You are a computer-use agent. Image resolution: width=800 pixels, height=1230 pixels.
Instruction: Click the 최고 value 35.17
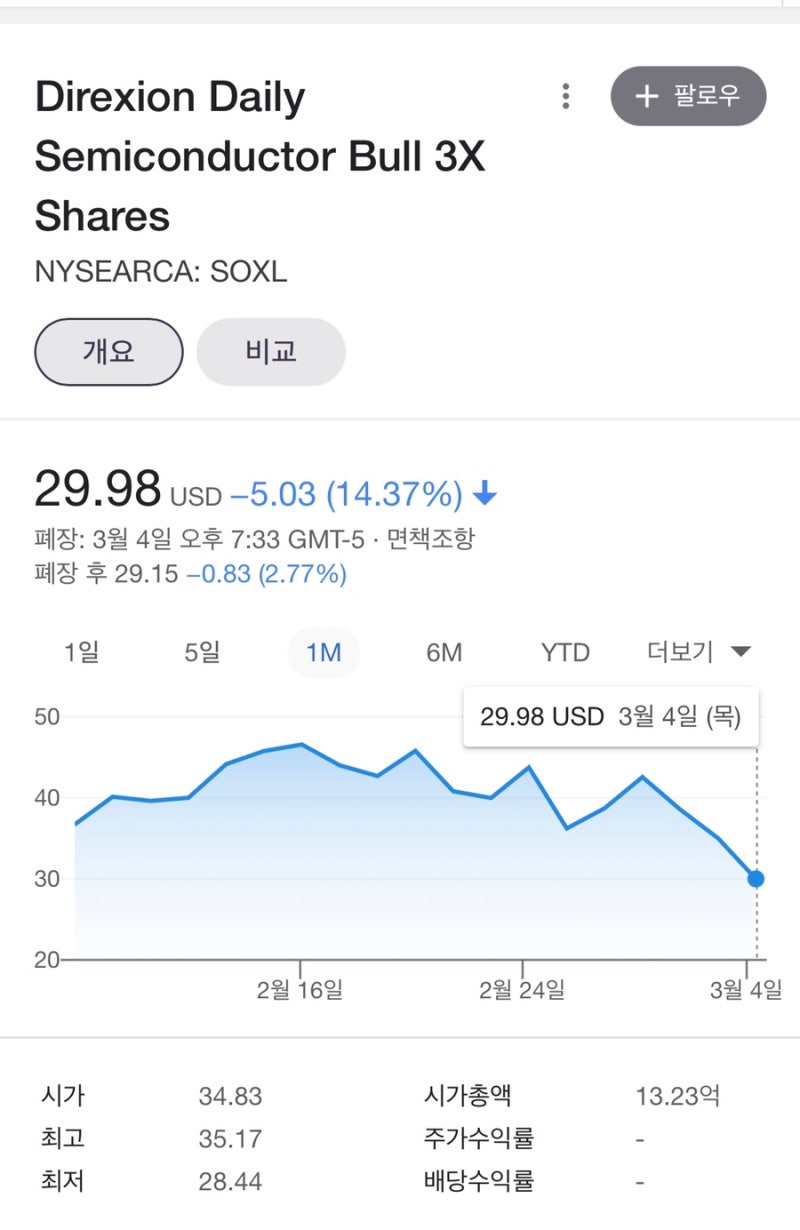(230, 1139)
